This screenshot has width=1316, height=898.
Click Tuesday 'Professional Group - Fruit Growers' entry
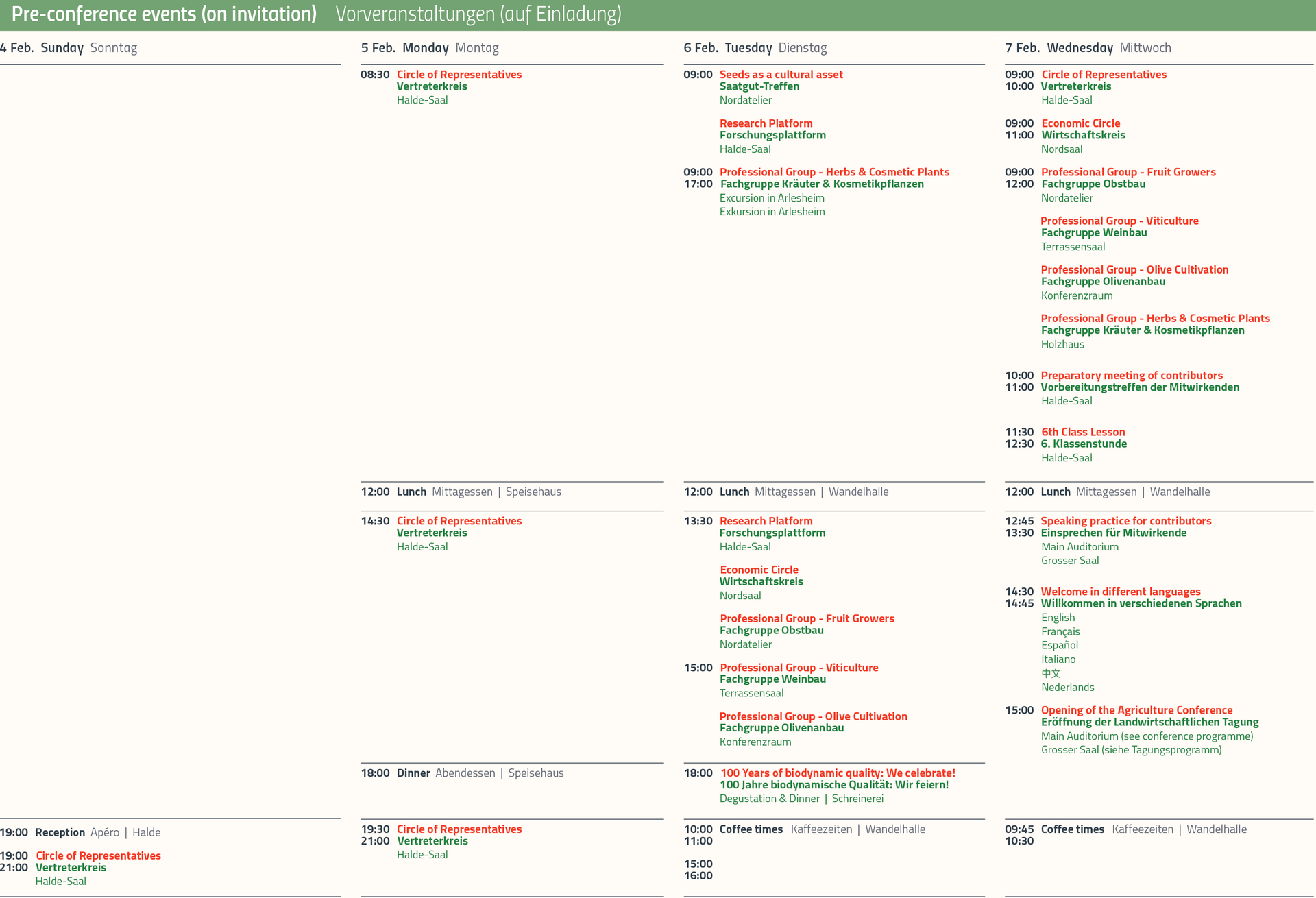(x=807, y=618)
